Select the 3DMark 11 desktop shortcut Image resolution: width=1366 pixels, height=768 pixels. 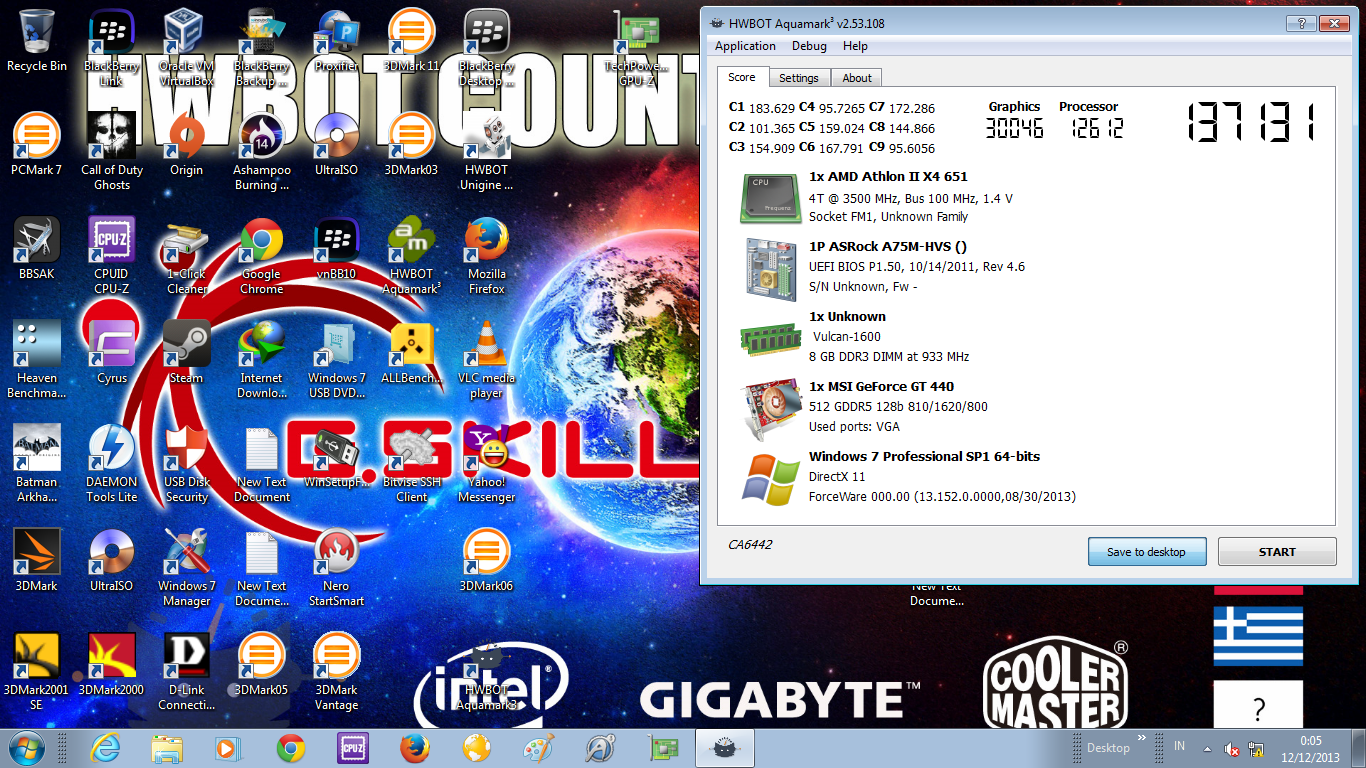411,41
